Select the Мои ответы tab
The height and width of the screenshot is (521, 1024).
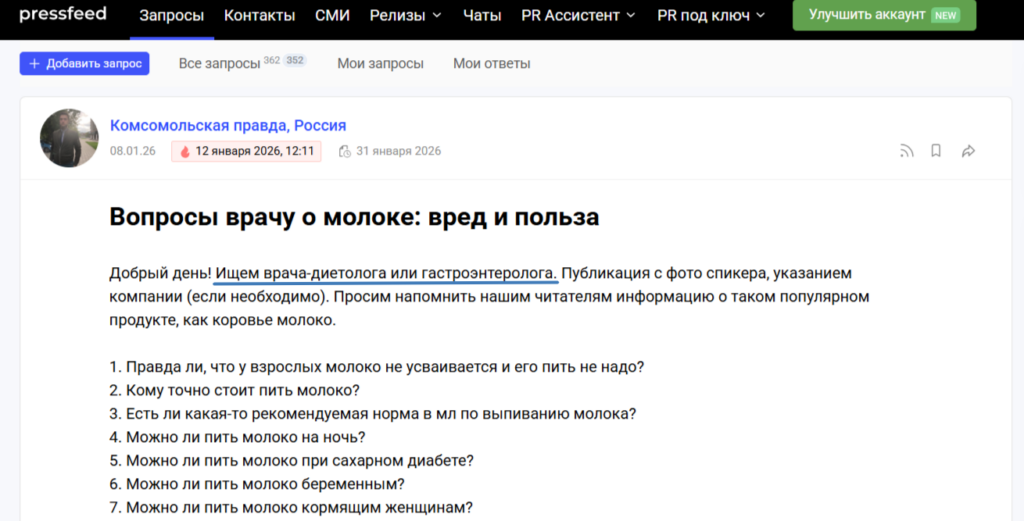492,63
